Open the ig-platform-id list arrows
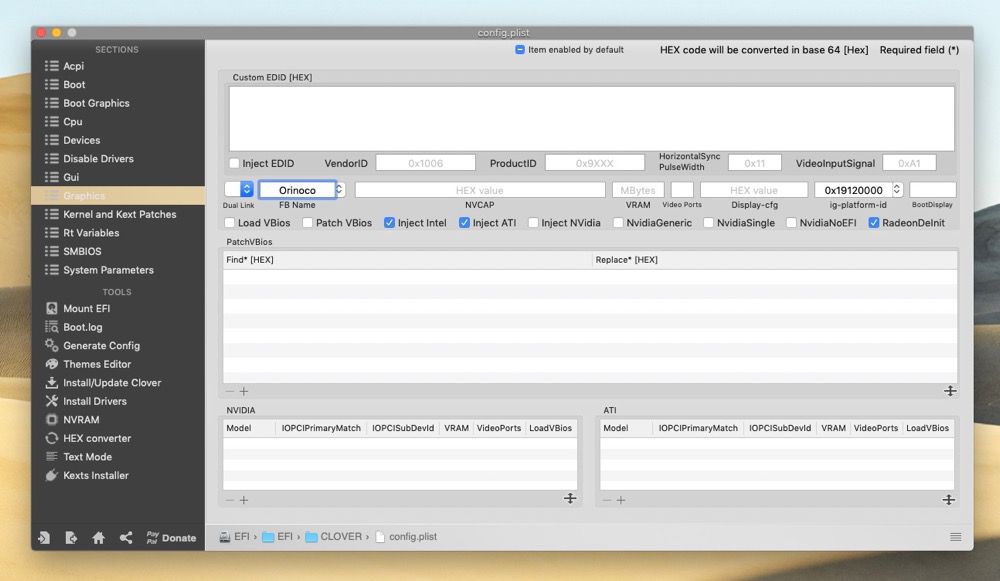The image size is (1000, 581). point(897,189)
